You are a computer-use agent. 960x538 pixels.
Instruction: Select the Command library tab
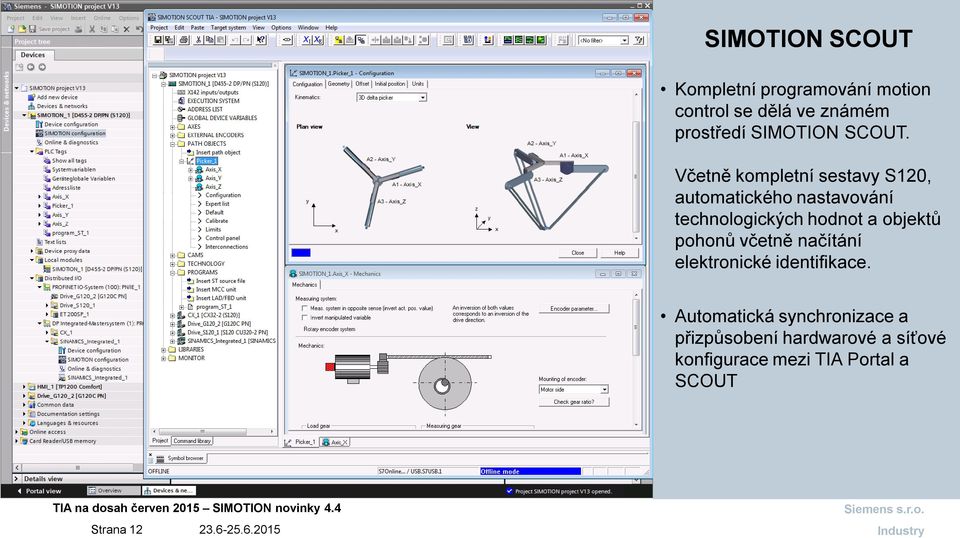(x=192, y=441)
